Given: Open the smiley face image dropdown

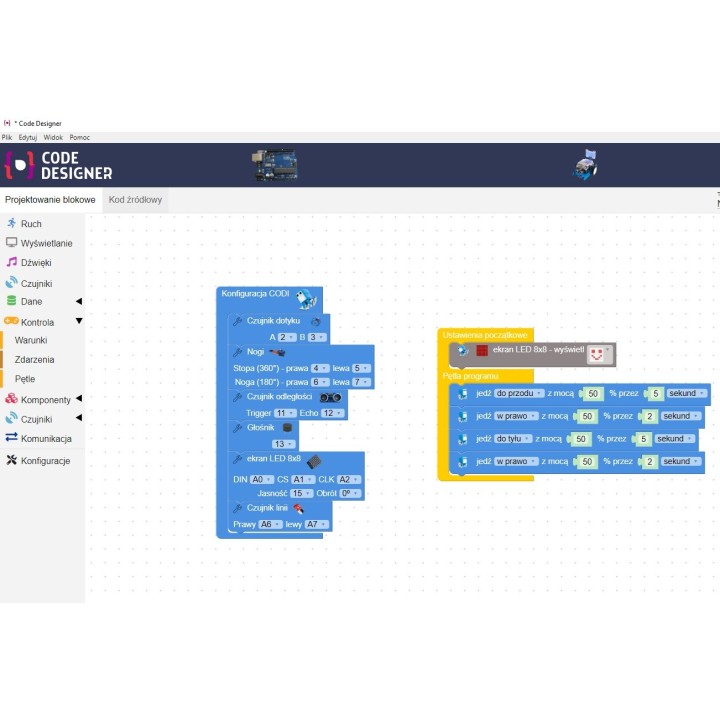Looking at the screenshot, I should coord(599,353).
